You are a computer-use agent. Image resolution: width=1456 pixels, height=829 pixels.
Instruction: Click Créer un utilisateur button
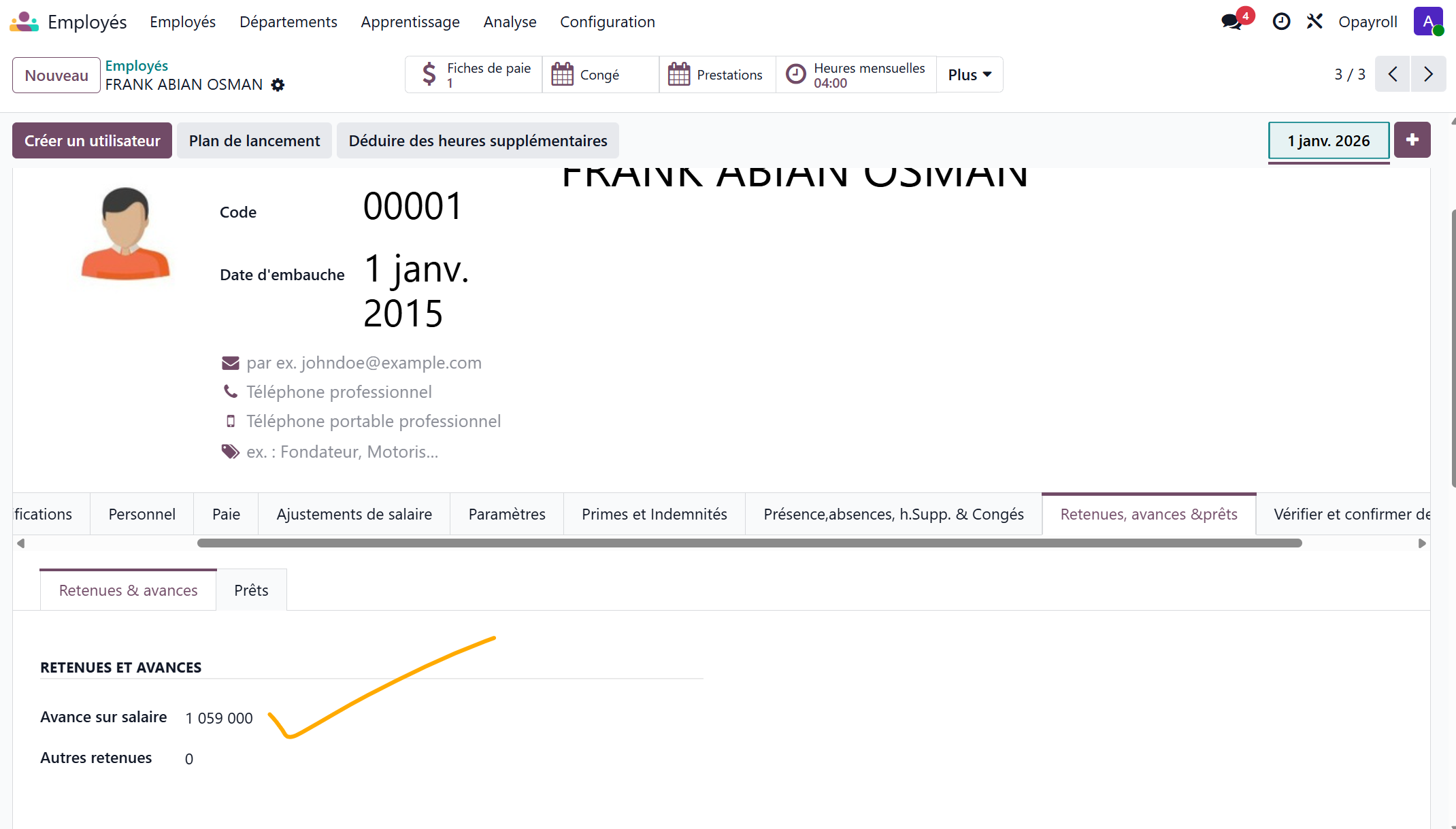pyautogui.click(x=93, y=141)
